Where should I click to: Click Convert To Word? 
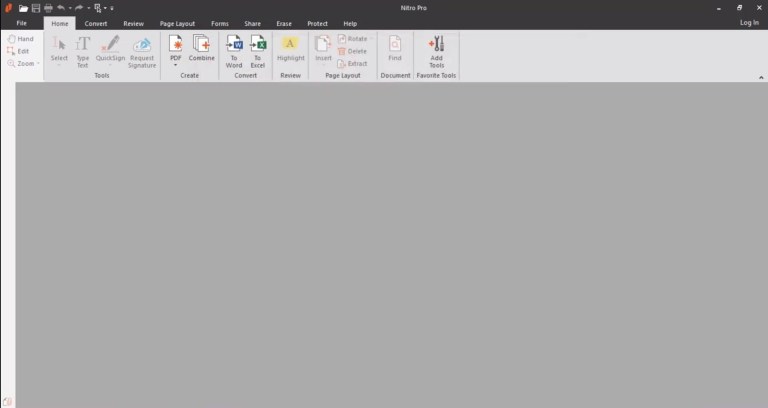pos(234,51)
